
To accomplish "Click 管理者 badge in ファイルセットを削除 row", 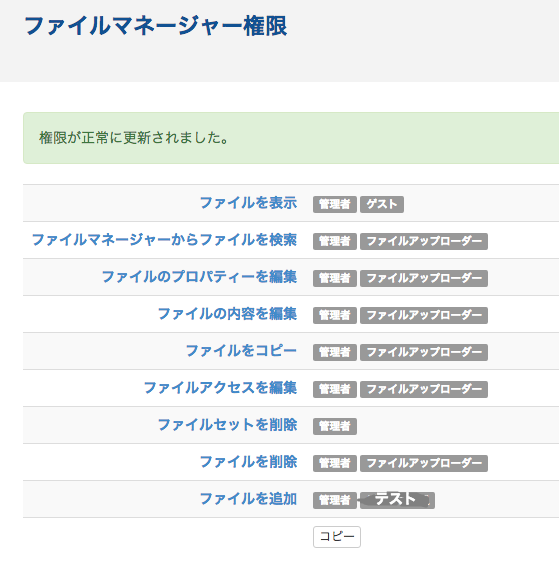I will [x=335, y=426].
